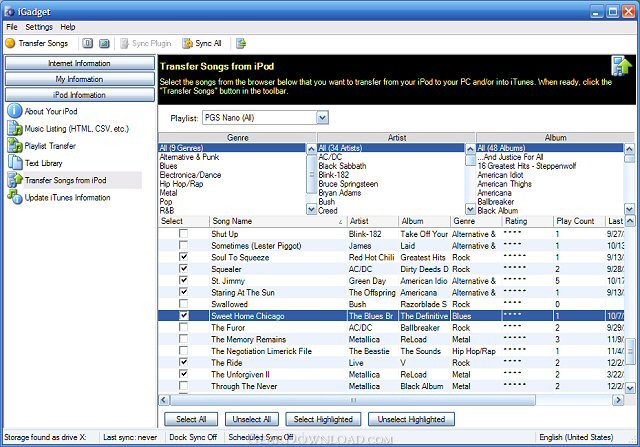The width and height of the screenshot is (640, 447).
Task: Click the Text Library sidebar icon
Action: tap(15, 162)
